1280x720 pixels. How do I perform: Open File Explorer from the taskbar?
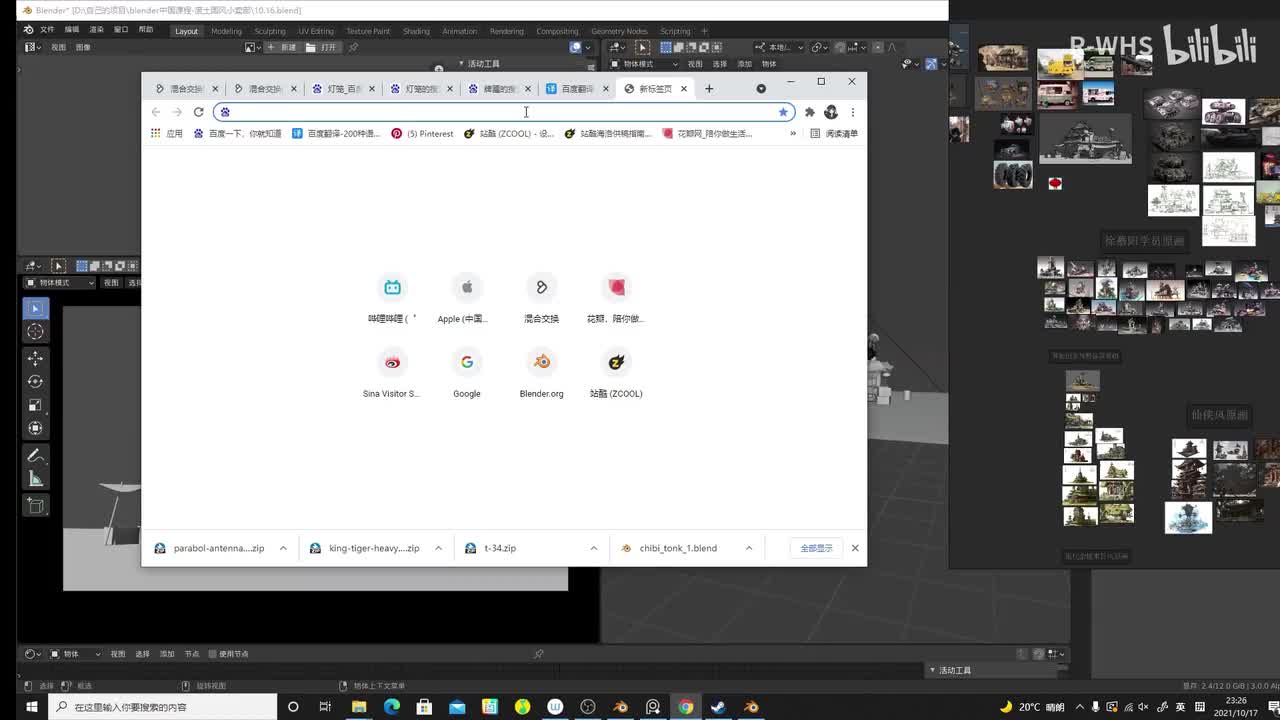pos(358,707)
